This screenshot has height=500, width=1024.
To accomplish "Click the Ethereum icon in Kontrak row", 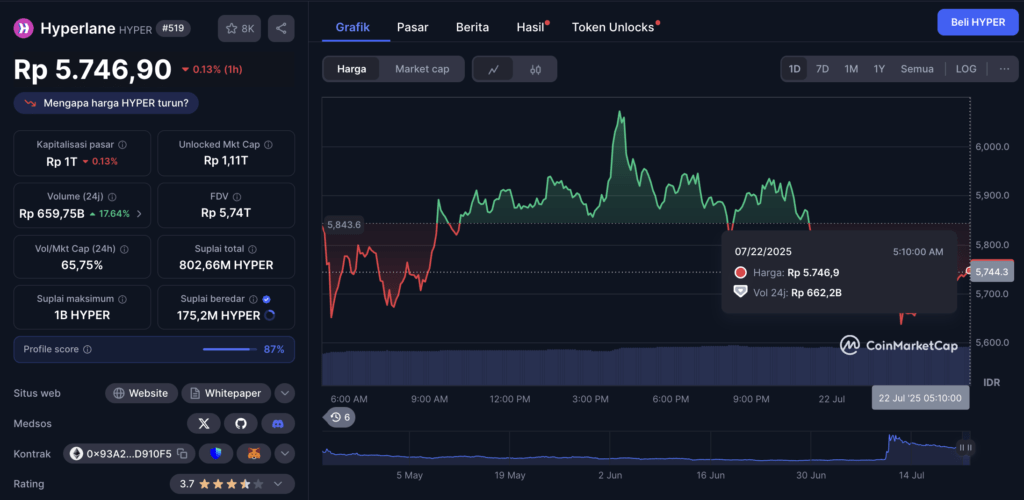I will (76, 453).
